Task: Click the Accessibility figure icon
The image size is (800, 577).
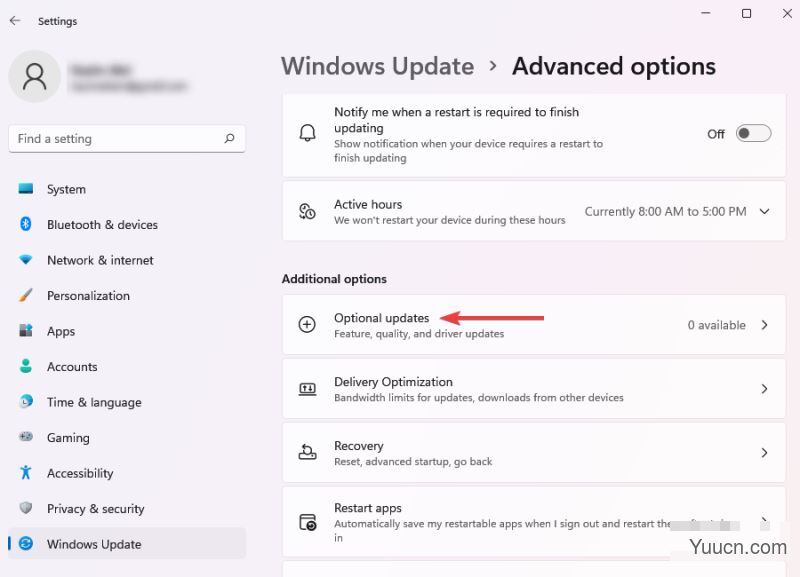Action: pos(26,472)
